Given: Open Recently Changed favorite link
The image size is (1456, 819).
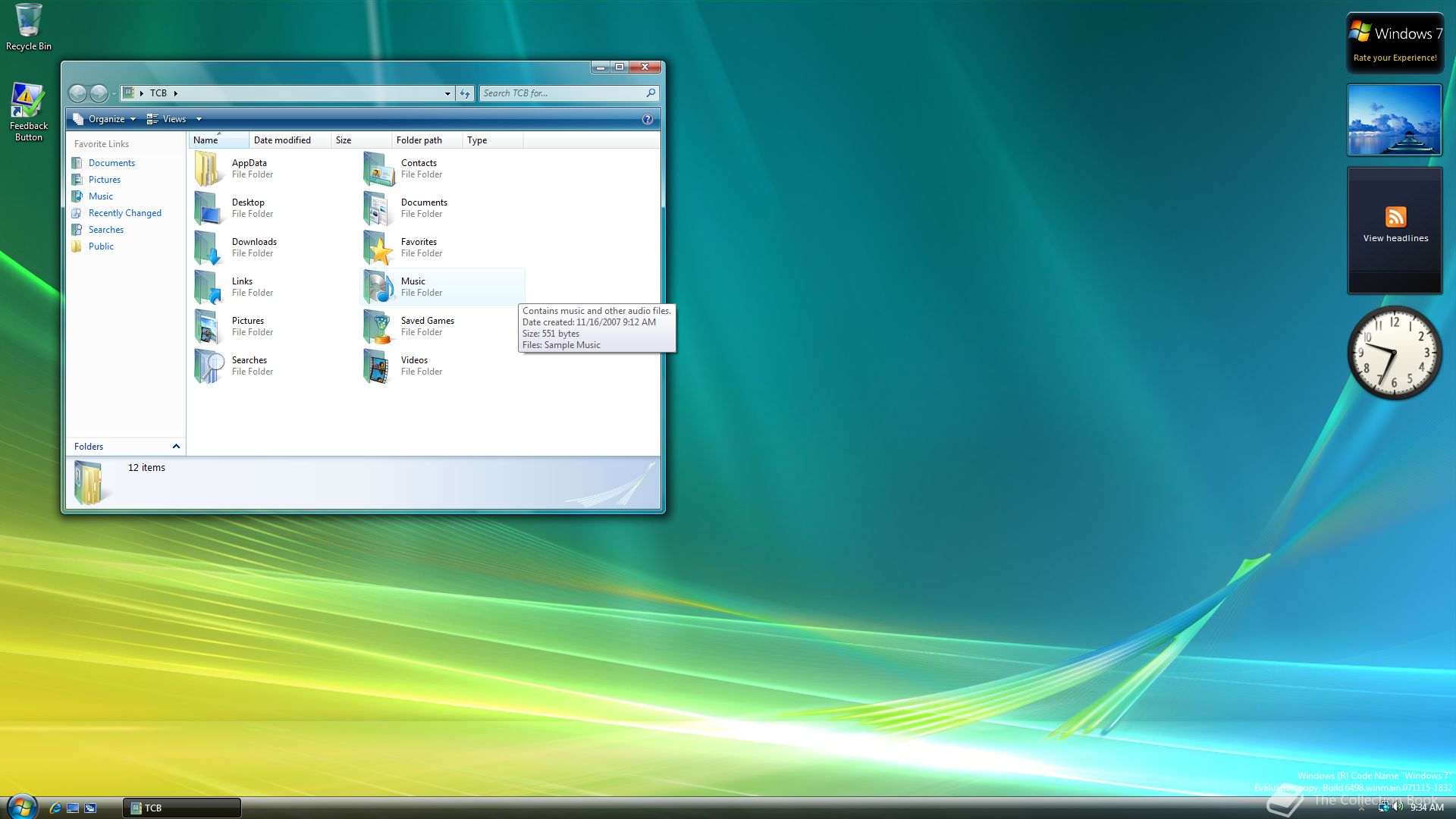Looking at the screenshot, I should pyautogui.click(x=124, y=213).
